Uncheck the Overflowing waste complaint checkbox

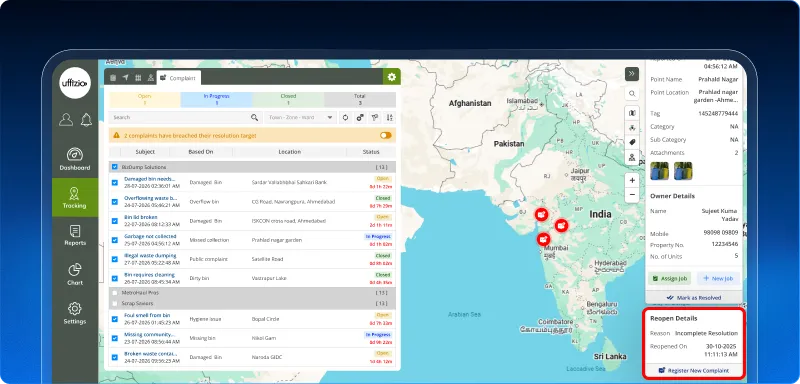pos(114,201)
